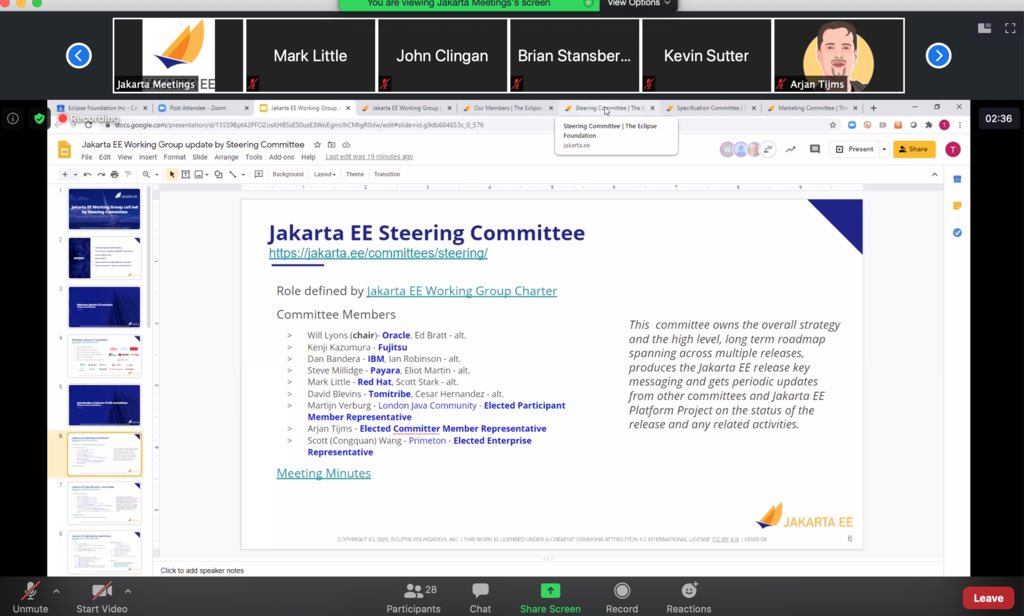Click the Transition button
Screen dimensions: 1024x616
[387, 174]
